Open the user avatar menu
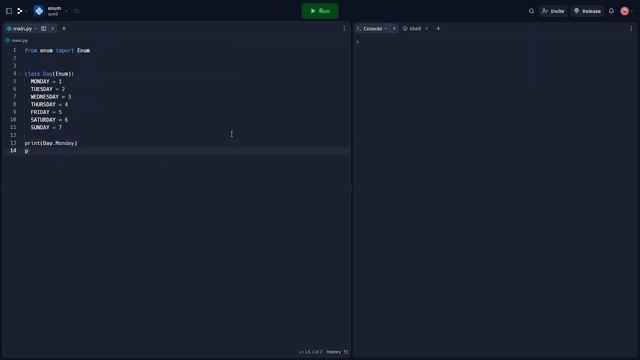Image resolution: width=640 pixels, height=360 pixels. 624,11
